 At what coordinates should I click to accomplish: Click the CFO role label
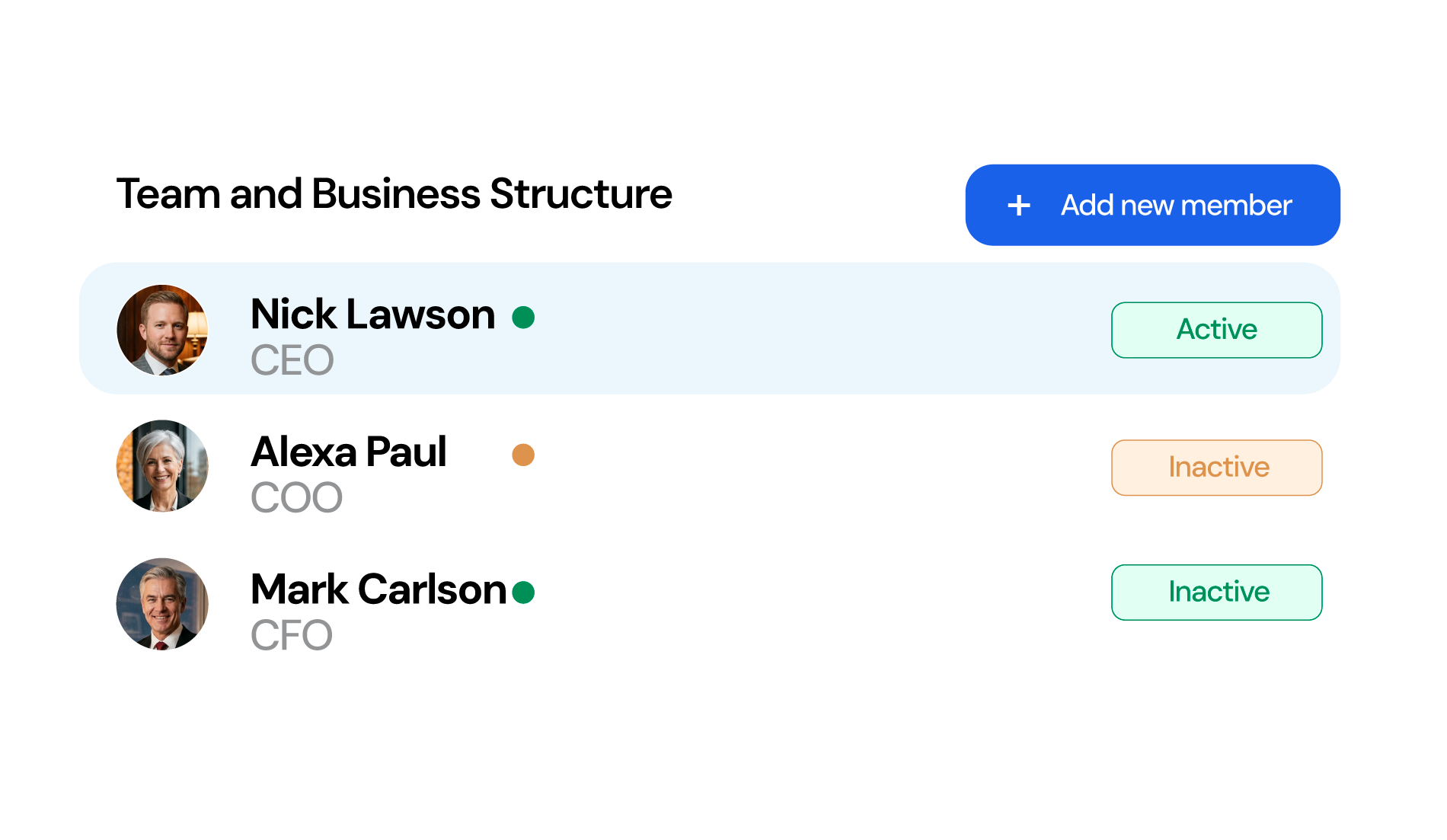tap(291, 635)
